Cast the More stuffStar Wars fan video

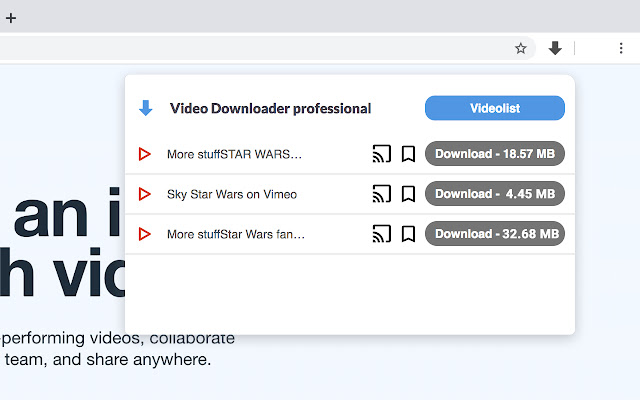(x=382, y=234)
